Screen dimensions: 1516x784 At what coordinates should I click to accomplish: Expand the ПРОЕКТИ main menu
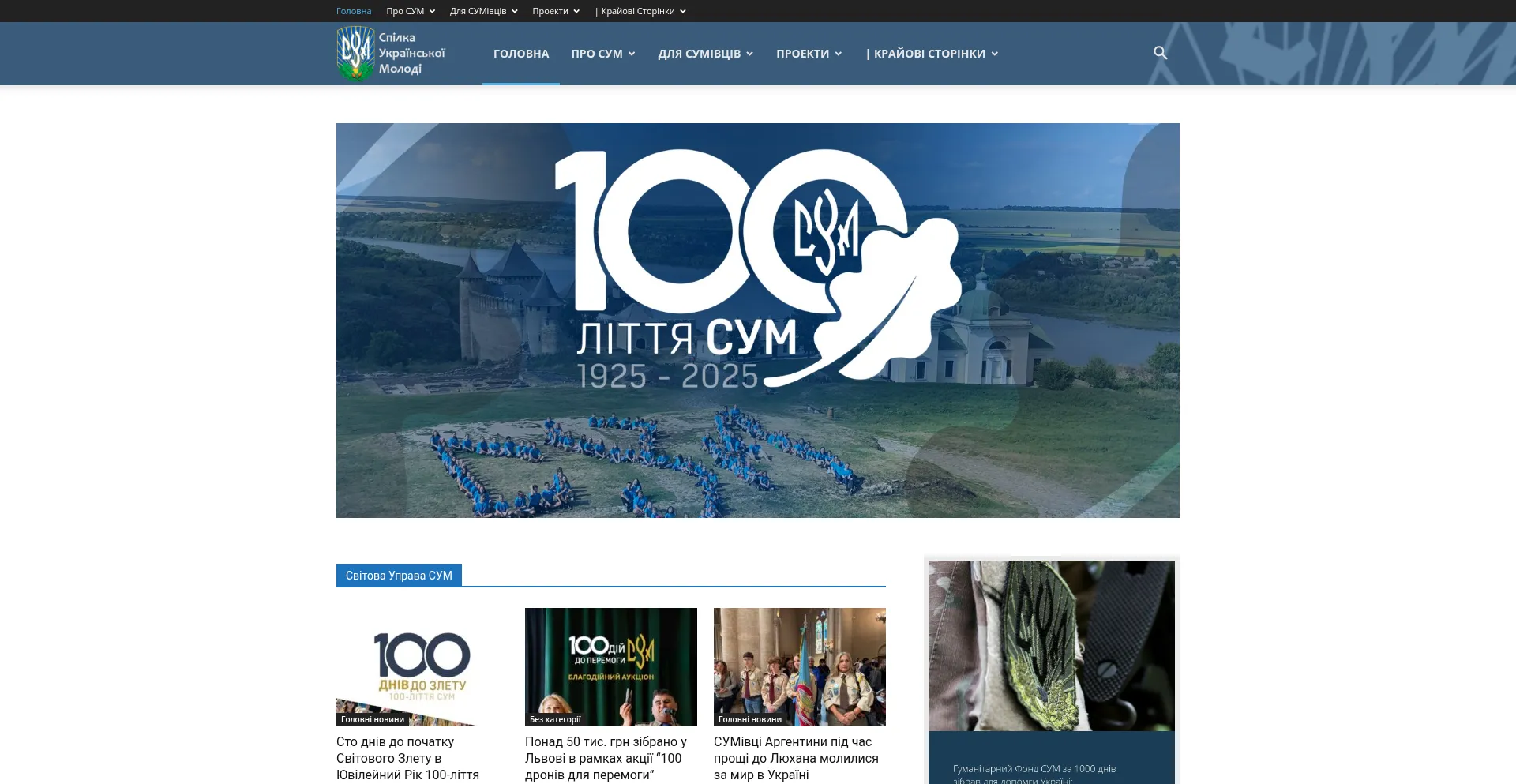pyautogui.click(x=809, y=54)
